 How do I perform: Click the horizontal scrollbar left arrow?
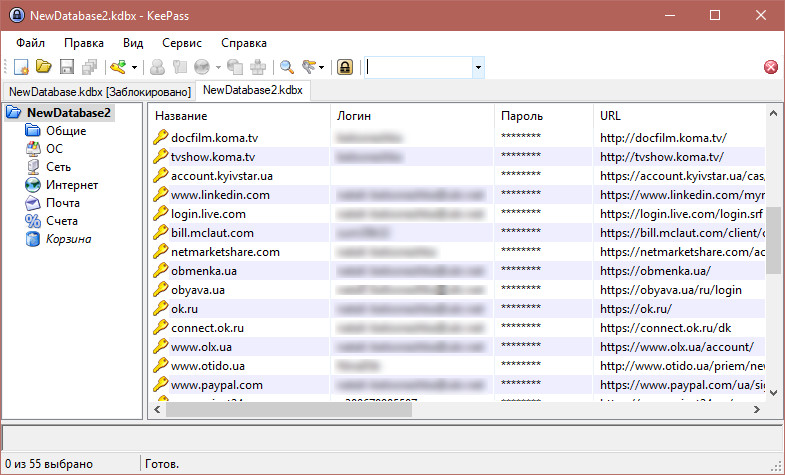point(157,409)
